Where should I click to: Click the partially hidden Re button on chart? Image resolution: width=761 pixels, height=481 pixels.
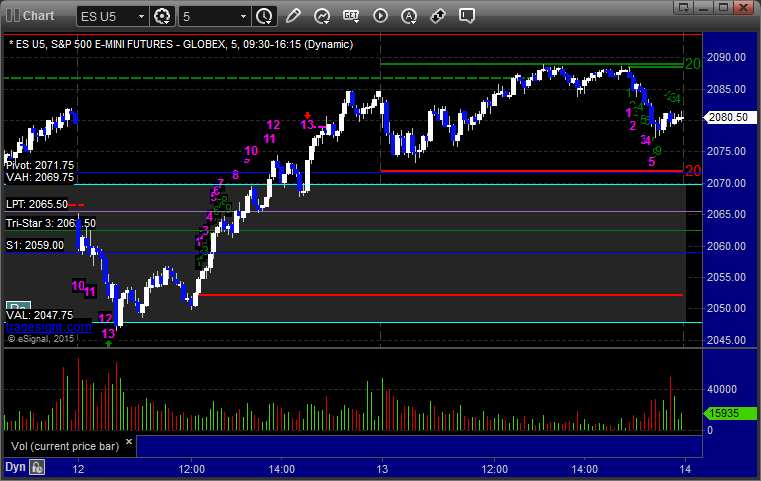point(18,306)
